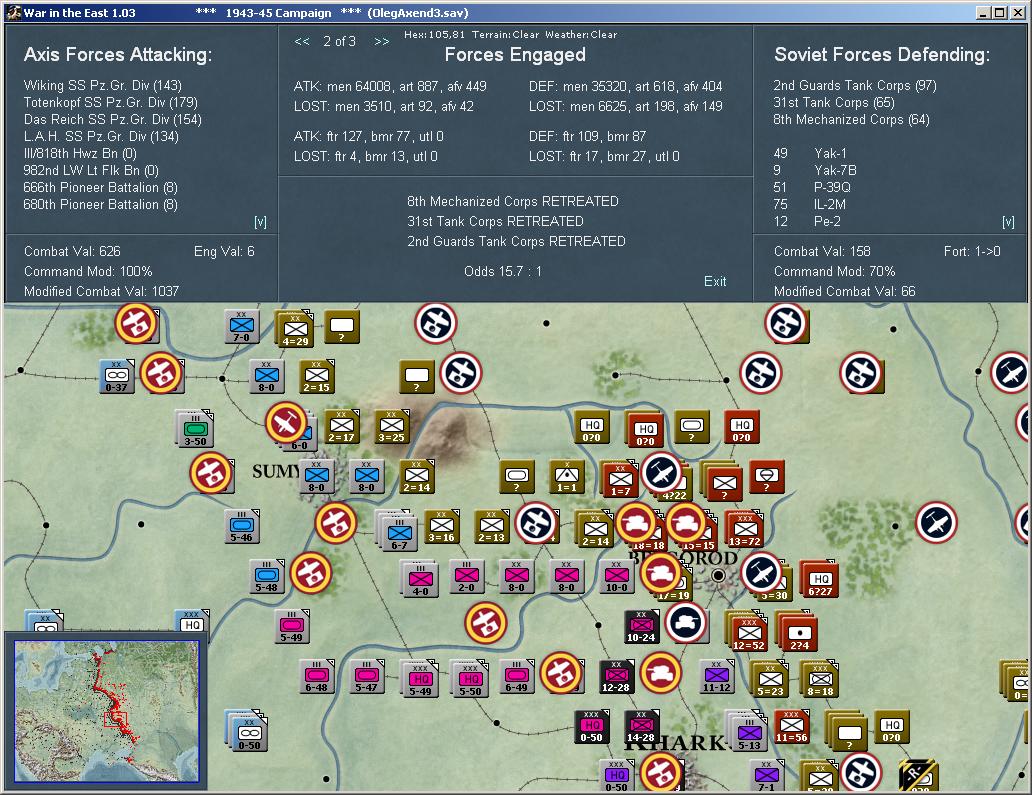Select the 2=13 Soviet infantry counter
The height and width of the screenshot is (795, 1032).
pos(492,526)
